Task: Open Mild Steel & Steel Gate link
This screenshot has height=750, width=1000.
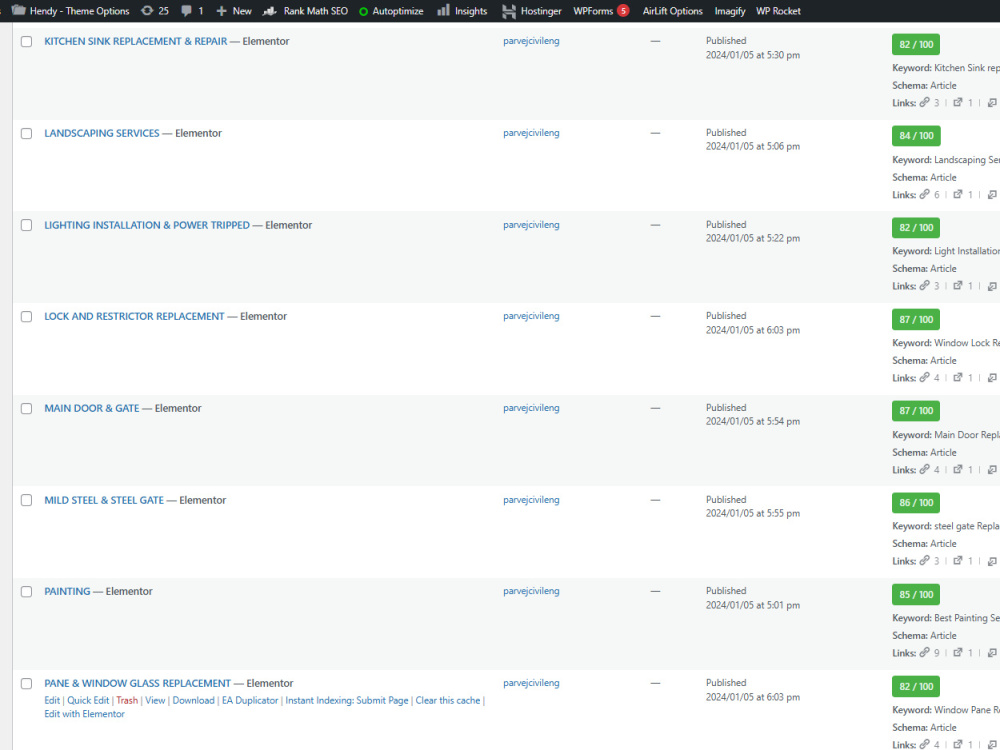Action: click(103, 499)
